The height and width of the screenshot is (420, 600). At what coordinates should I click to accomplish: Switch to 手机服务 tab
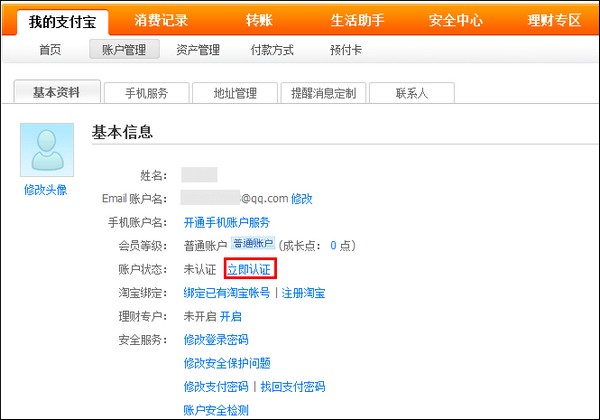[x=147, y=93]
